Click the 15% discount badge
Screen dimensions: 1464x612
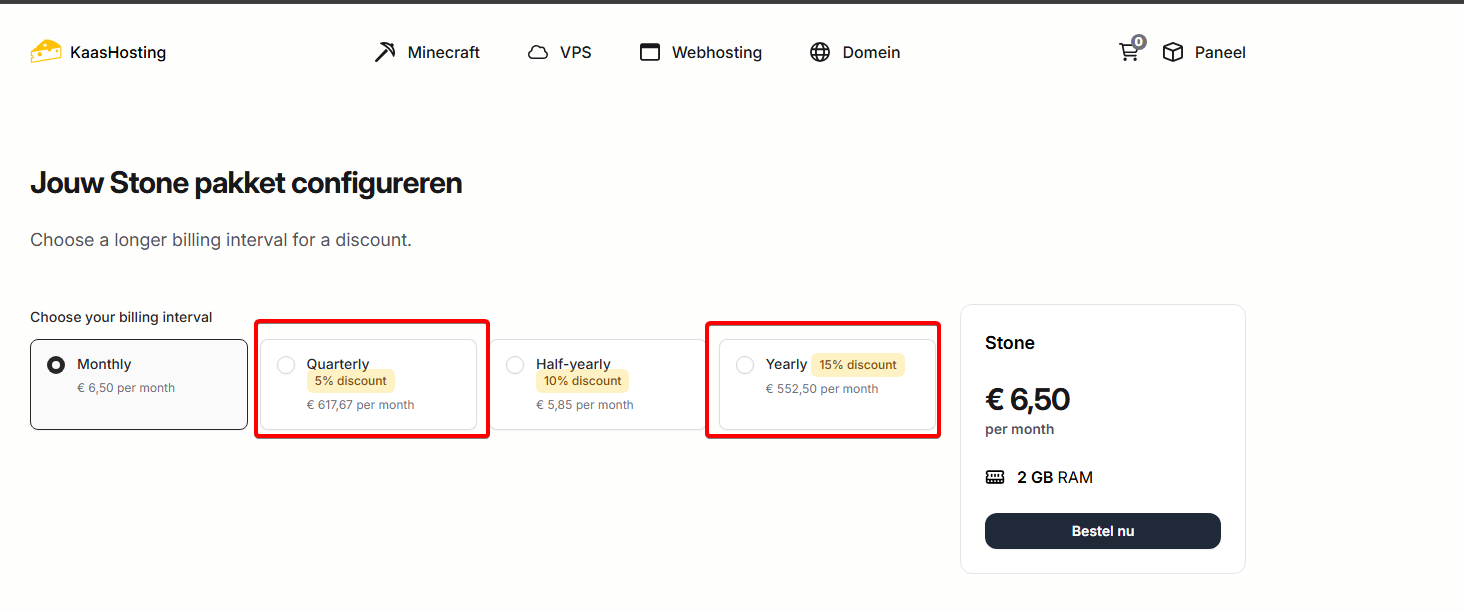(x=858, y=365)
